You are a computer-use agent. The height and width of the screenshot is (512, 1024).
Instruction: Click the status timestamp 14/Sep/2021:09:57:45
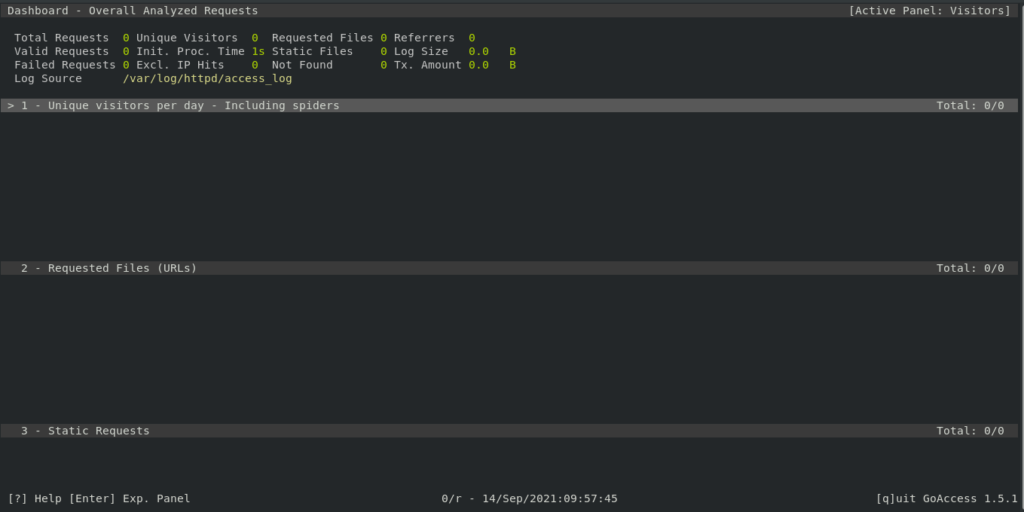(x=550, y=498)
